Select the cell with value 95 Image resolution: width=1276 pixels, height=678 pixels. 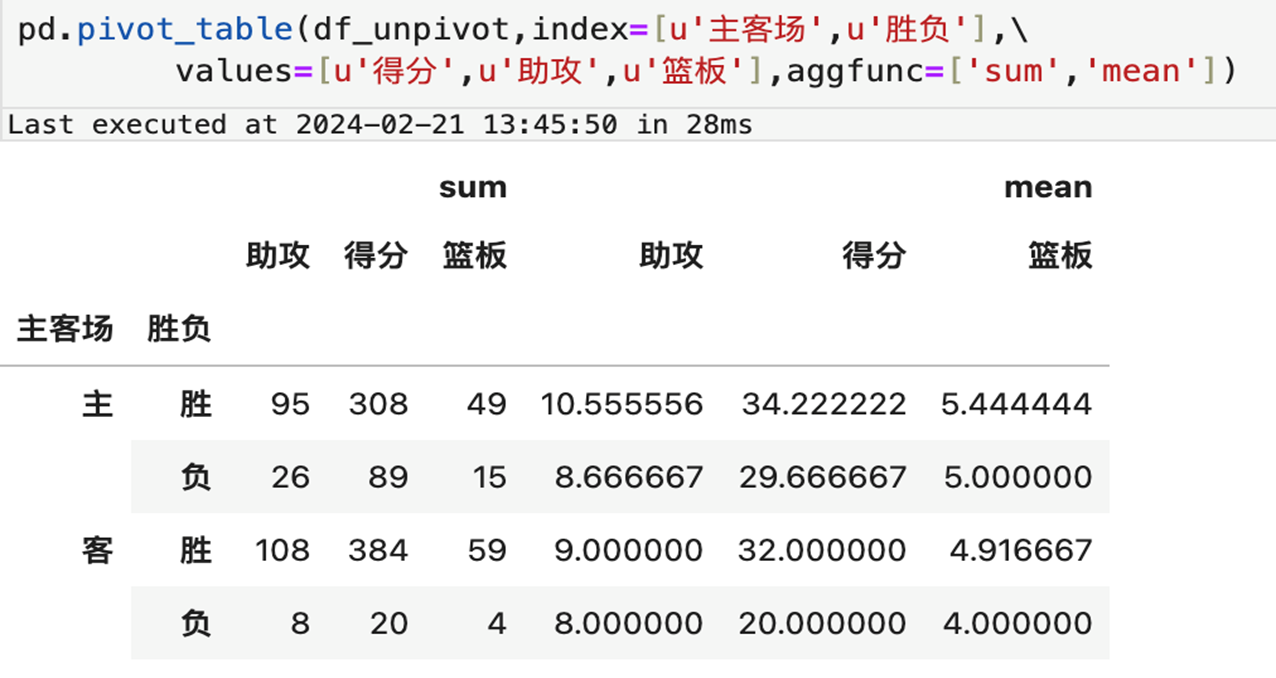pos(290,404)
